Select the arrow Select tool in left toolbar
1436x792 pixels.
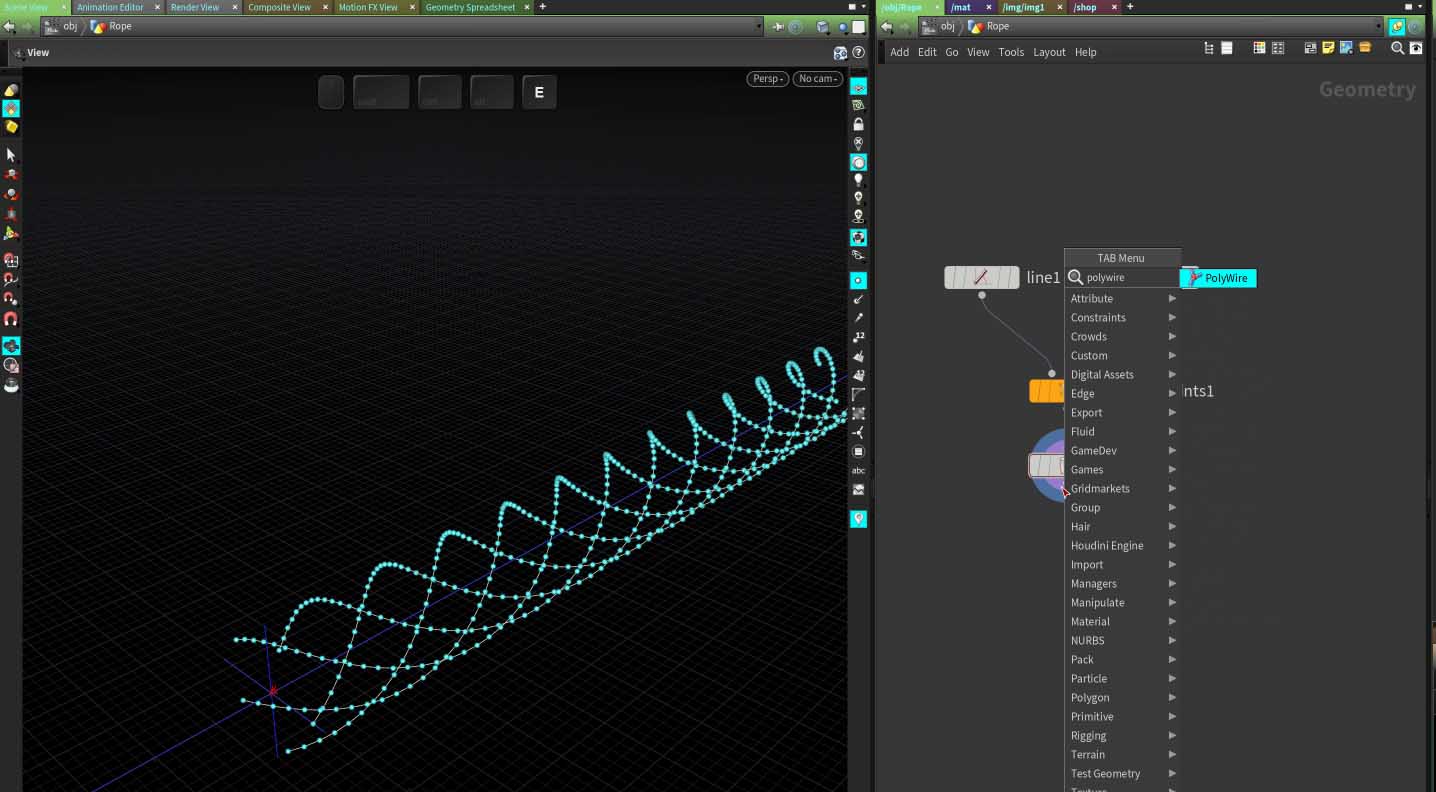(x=11, y=155)
